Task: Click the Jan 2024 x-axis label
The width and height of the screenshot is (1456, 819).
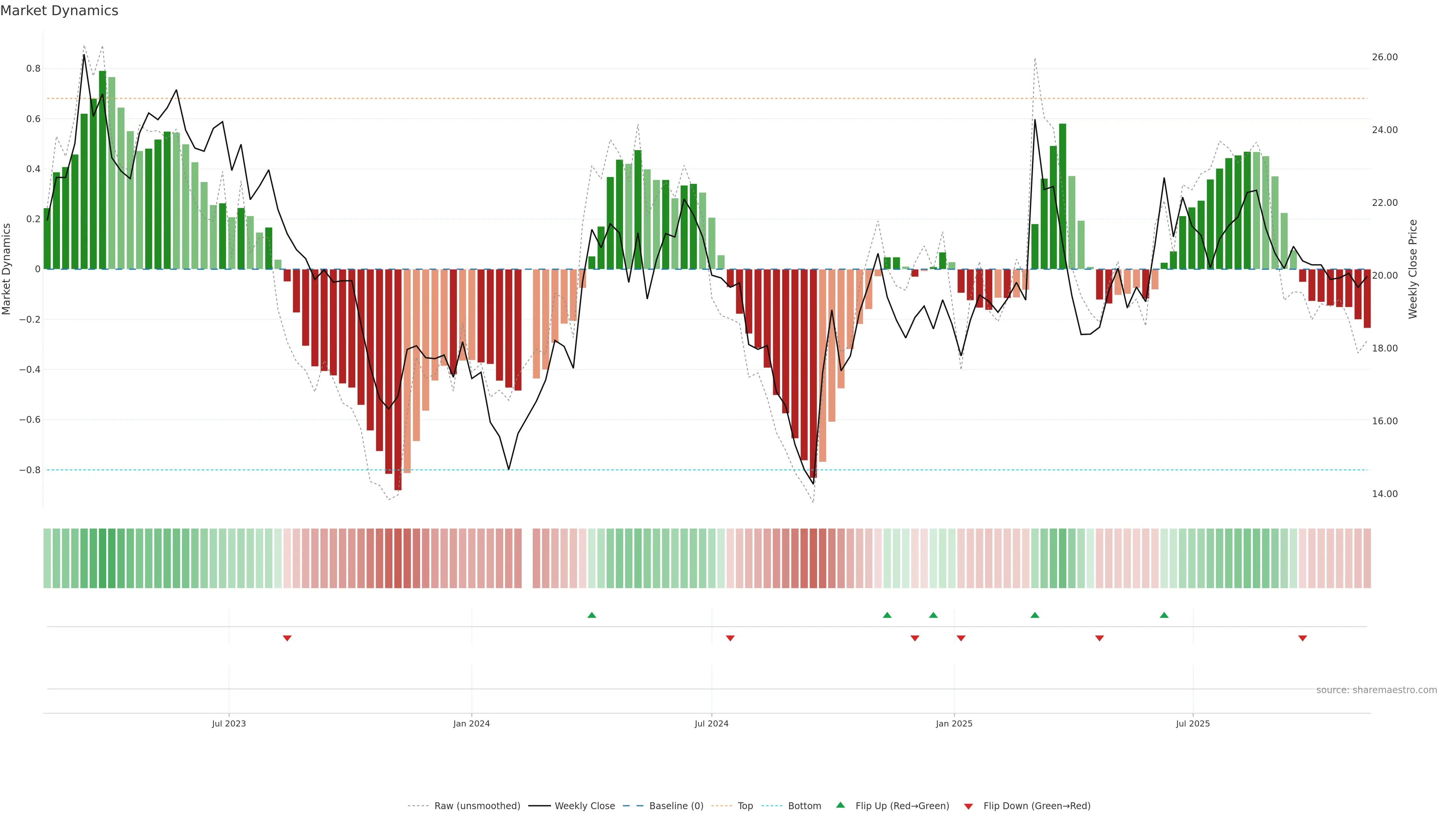Action: (x=471, y=723)
